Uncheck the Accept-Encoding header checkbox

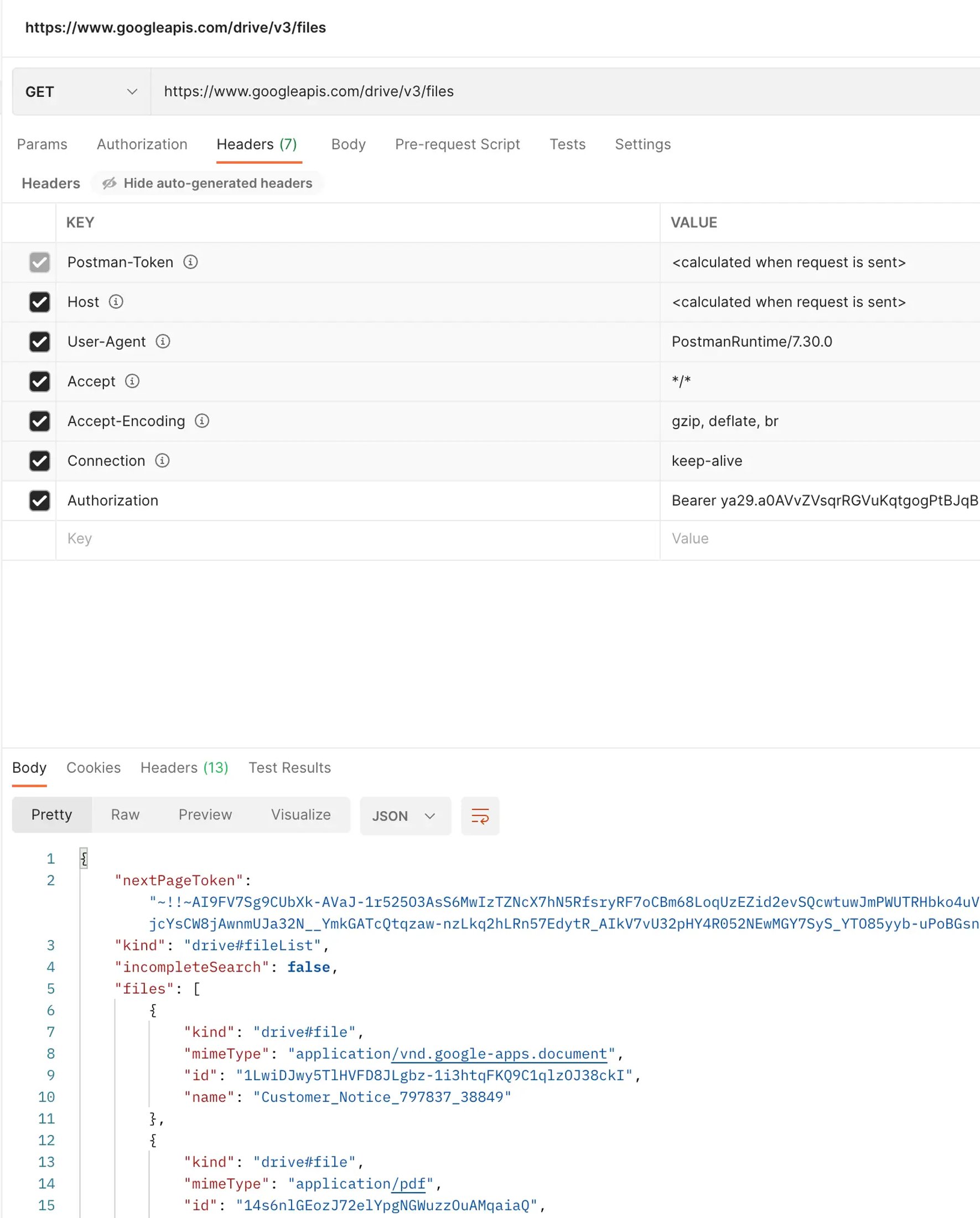tap(39, 421)
